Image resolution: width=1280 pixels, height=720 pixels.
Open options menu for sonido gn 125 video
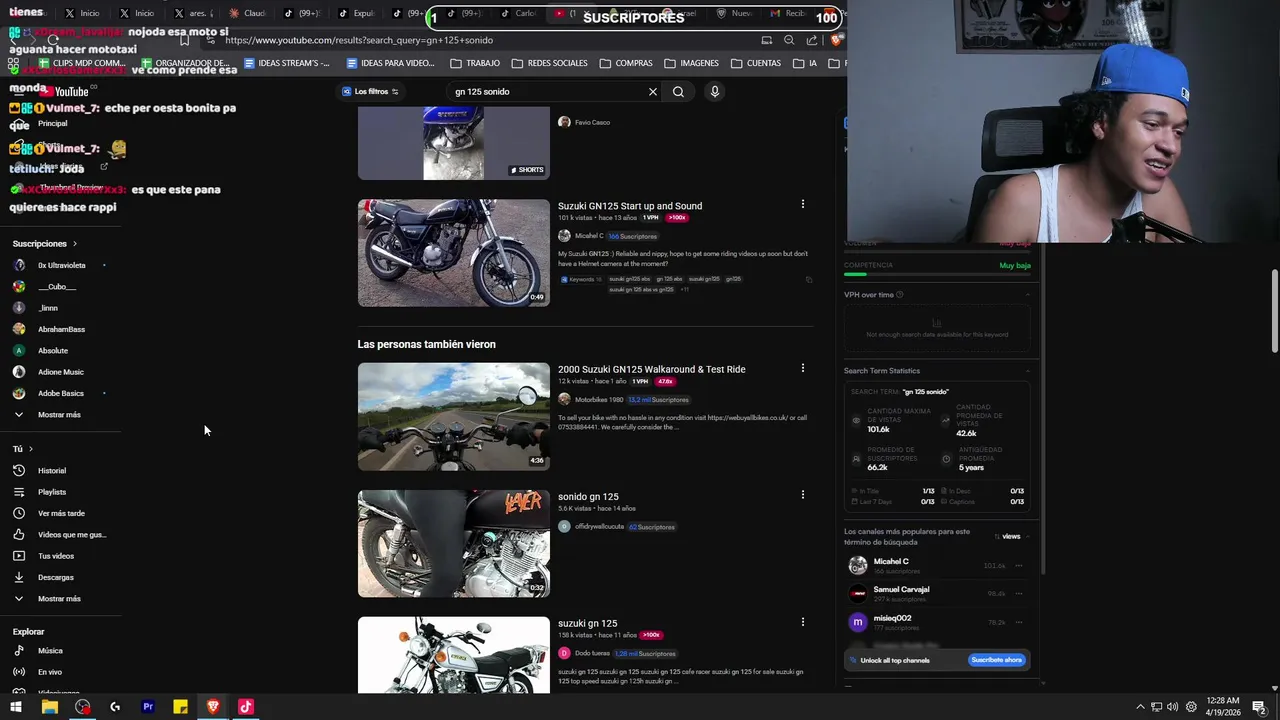click(802, 494)
